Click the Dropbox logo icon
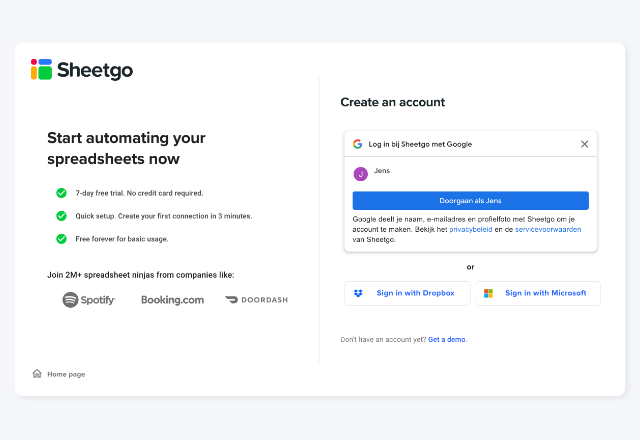The height and width of the screenshot is (440, 640). [x=358, y=293]
